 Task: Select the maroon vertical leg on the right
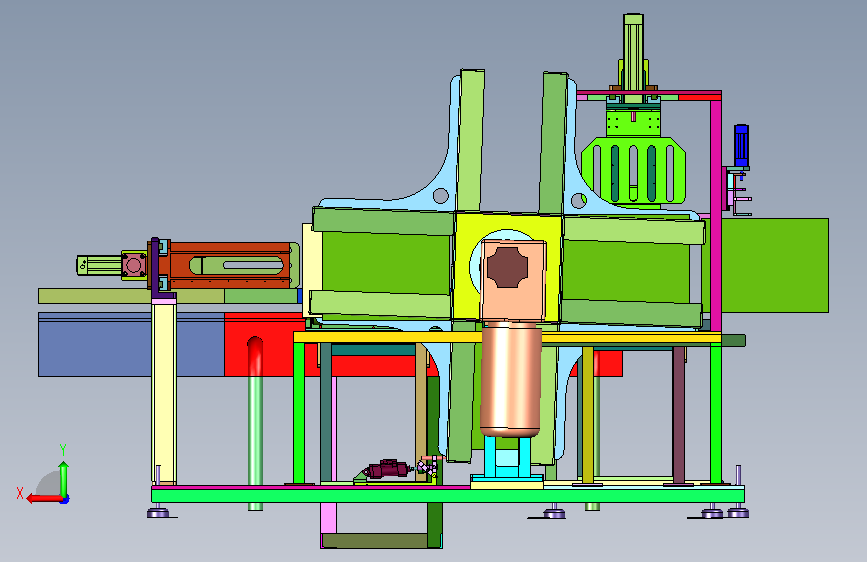[x=678, y=415]
